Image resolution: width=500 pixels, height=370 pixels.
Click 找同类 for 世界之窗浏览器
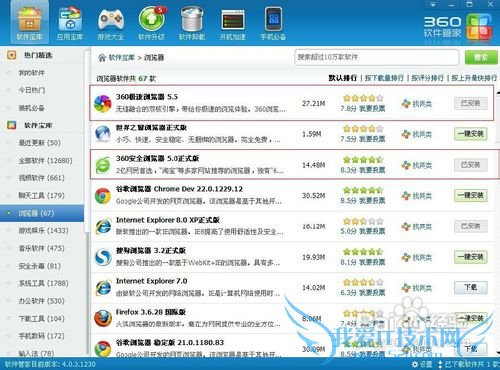[417, 134]
